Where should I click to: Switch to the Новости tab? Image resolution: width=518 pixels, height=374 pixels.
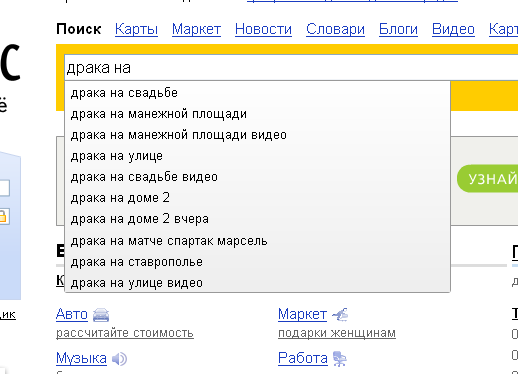(263, 29)
